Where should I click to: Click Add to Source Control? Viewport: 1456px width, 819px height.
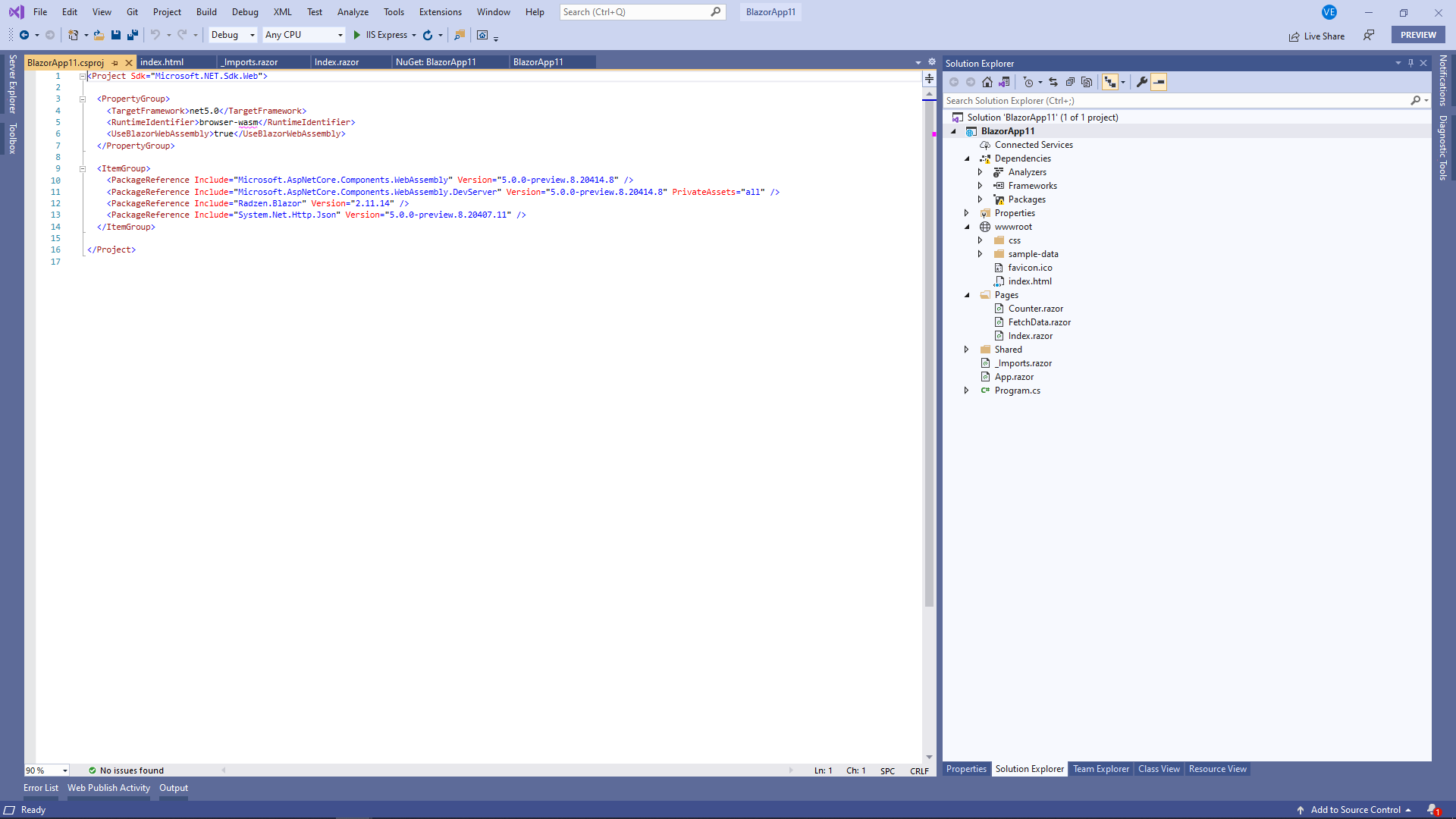point(1354,810)
